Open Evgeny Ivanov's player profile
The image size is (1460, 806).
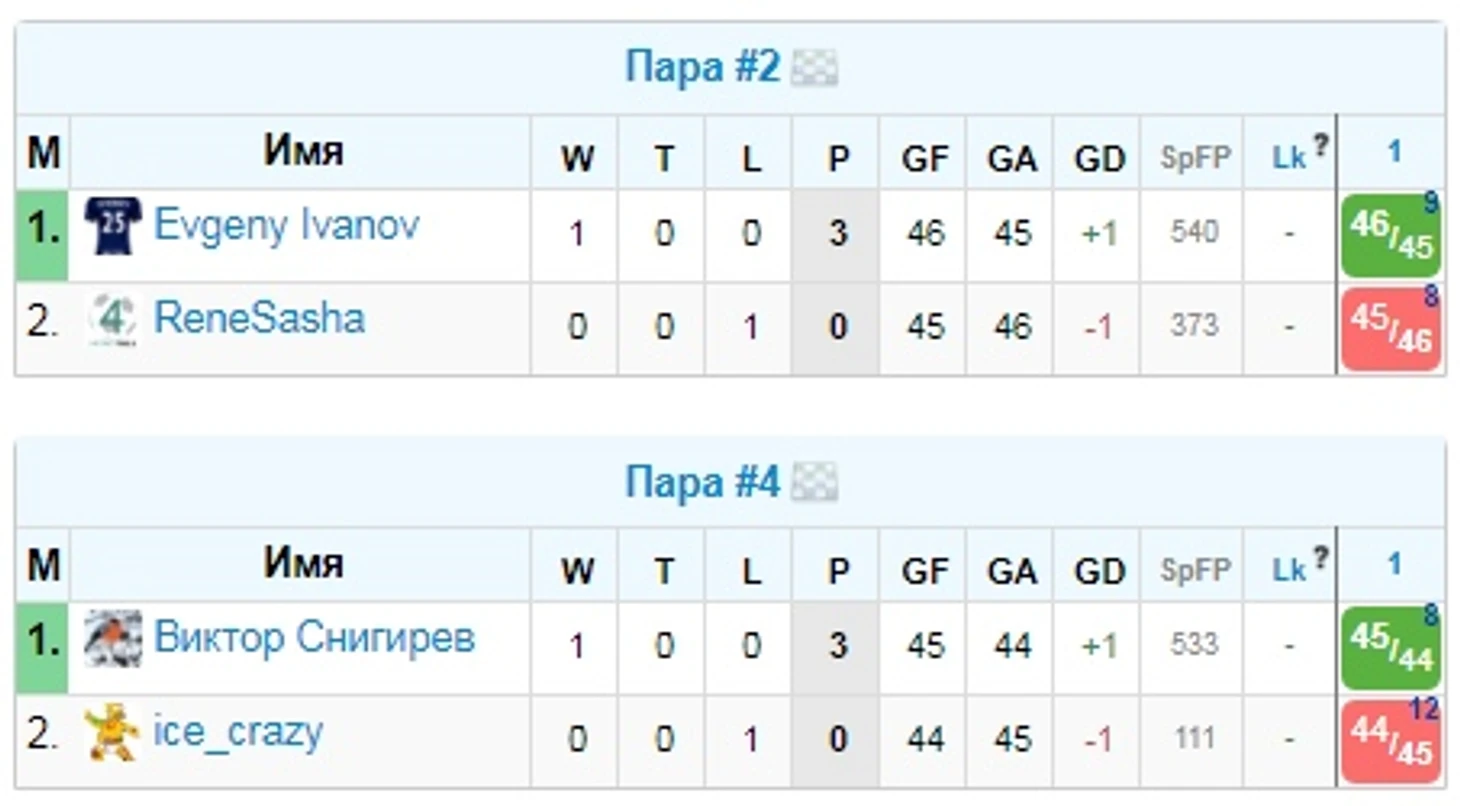[x=286, y=225]
